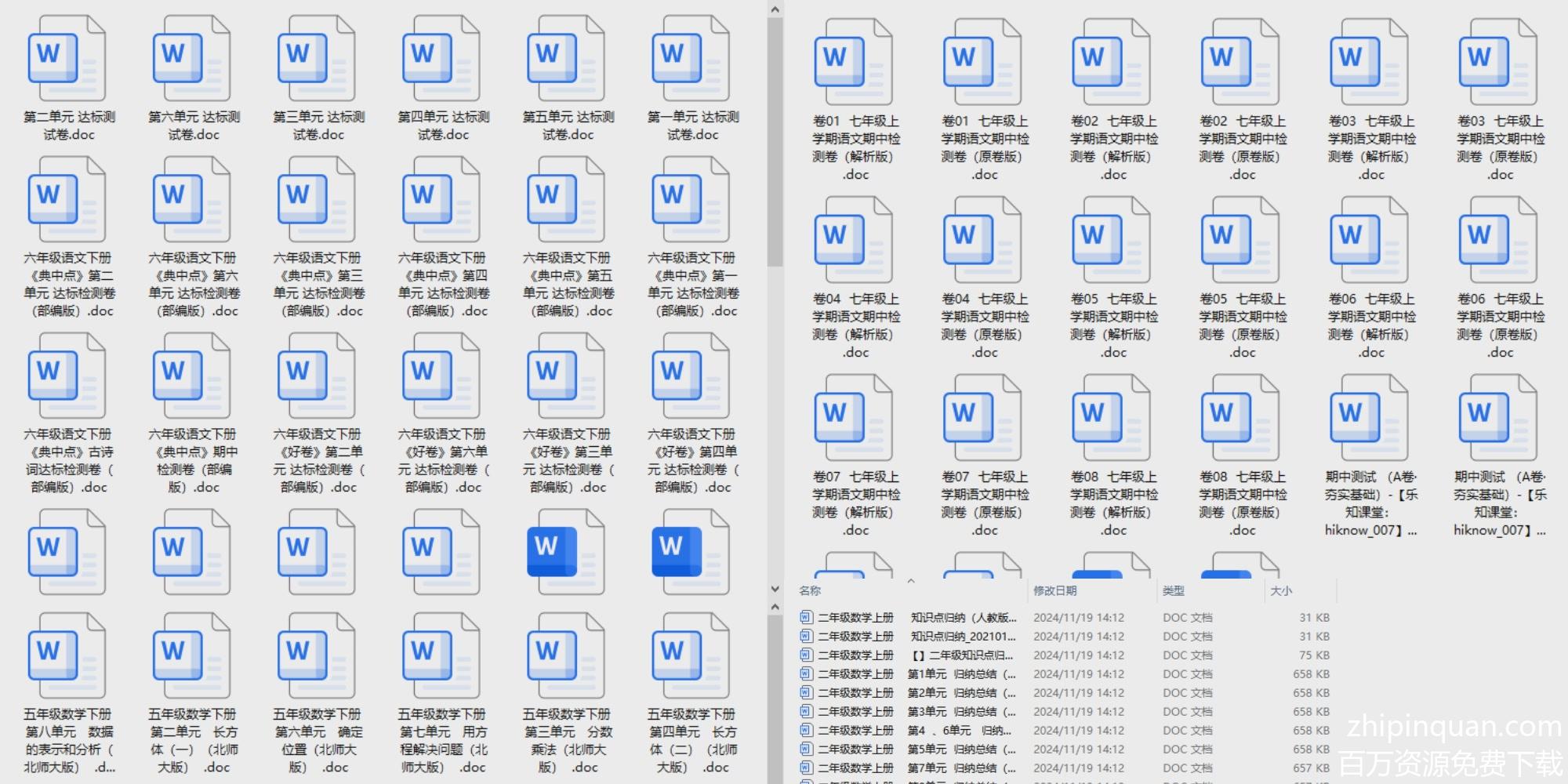Sort files by 大小 column header

pyautogui.click(x=1281, y=591)
